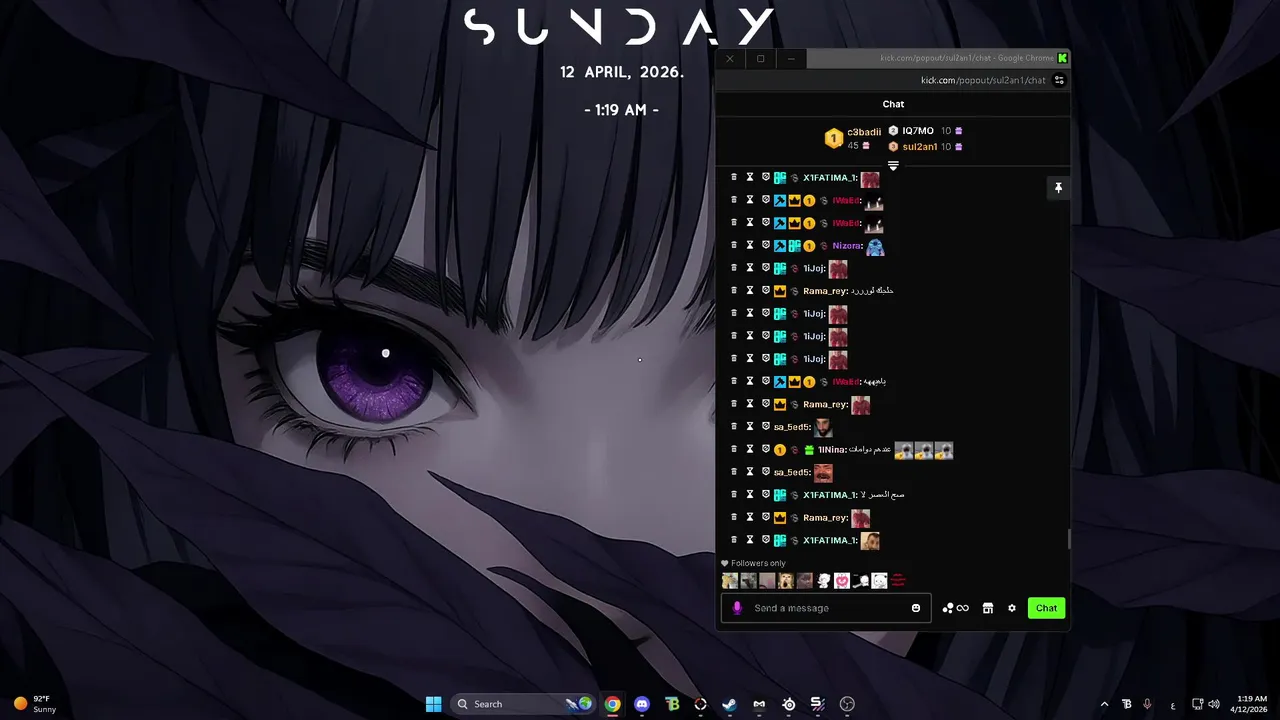Toggle the pinned message pin icon
This screenshot has width=1280, height=720.
1058,188
